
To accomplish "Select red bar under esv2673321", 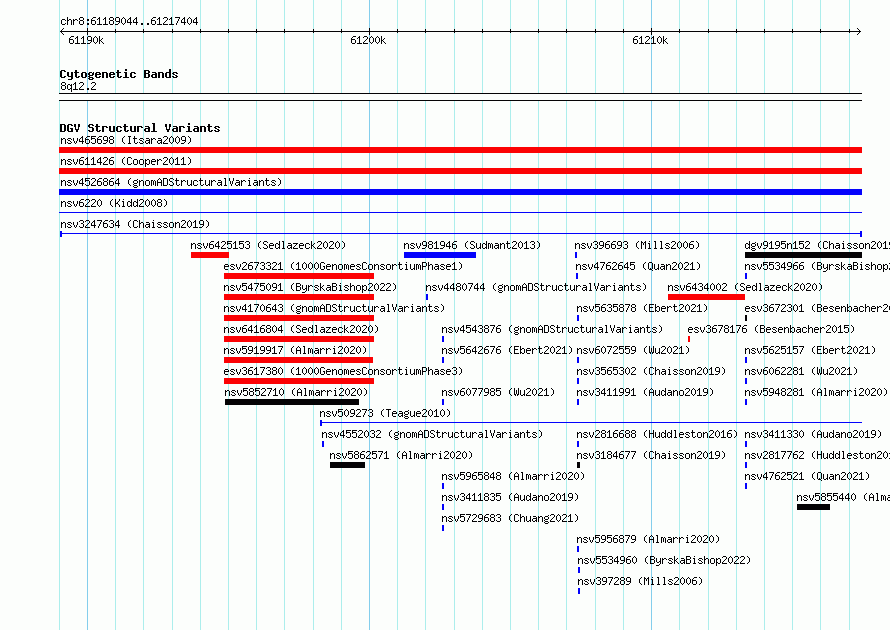I will 299,276.
